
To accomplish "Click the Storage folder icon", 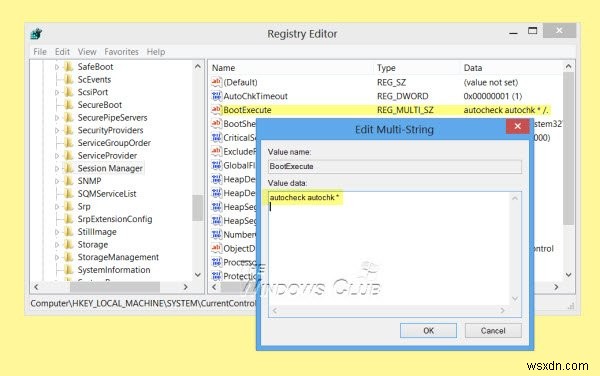I will coord(69,244).
